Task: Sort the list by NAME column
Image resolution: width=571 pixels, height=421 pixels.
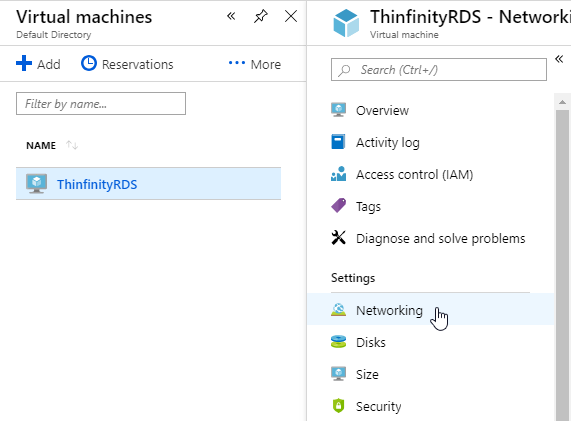Action: [x=41, y=145]
